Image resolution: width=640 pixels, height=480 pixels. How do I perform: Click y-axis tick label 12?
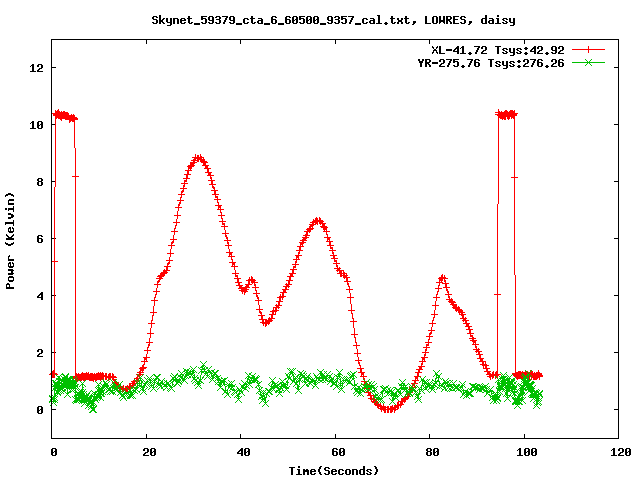37,68
